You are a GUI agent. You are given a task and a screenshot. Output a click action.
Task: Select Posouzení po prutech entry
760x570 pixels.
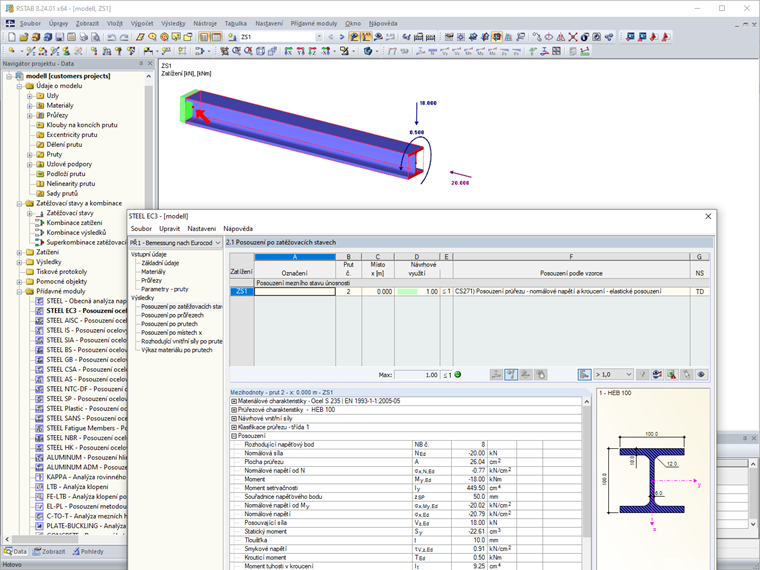pyautogui.click(x=169, y=324)
